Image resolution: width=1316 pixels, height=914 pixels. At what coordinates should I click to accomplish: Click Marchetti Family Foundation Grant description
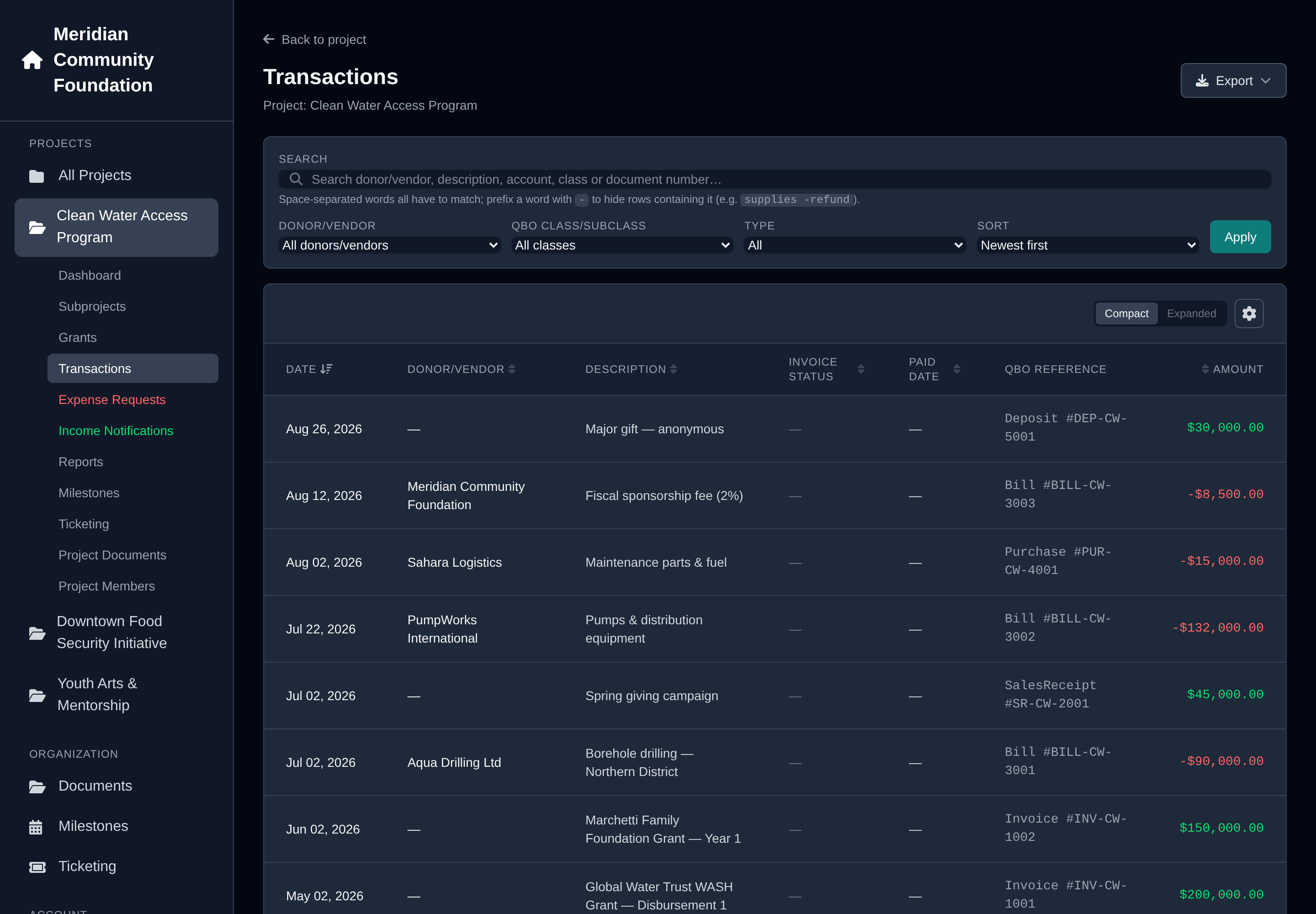coord(663,829)
